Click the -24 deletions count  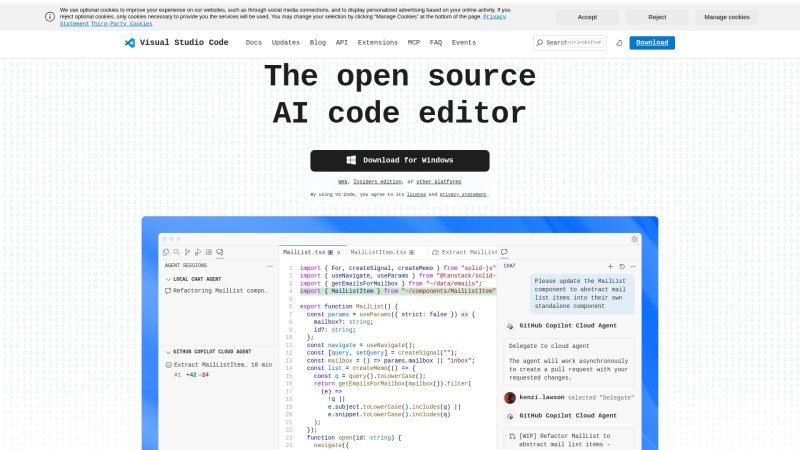[x=204, y=375]
